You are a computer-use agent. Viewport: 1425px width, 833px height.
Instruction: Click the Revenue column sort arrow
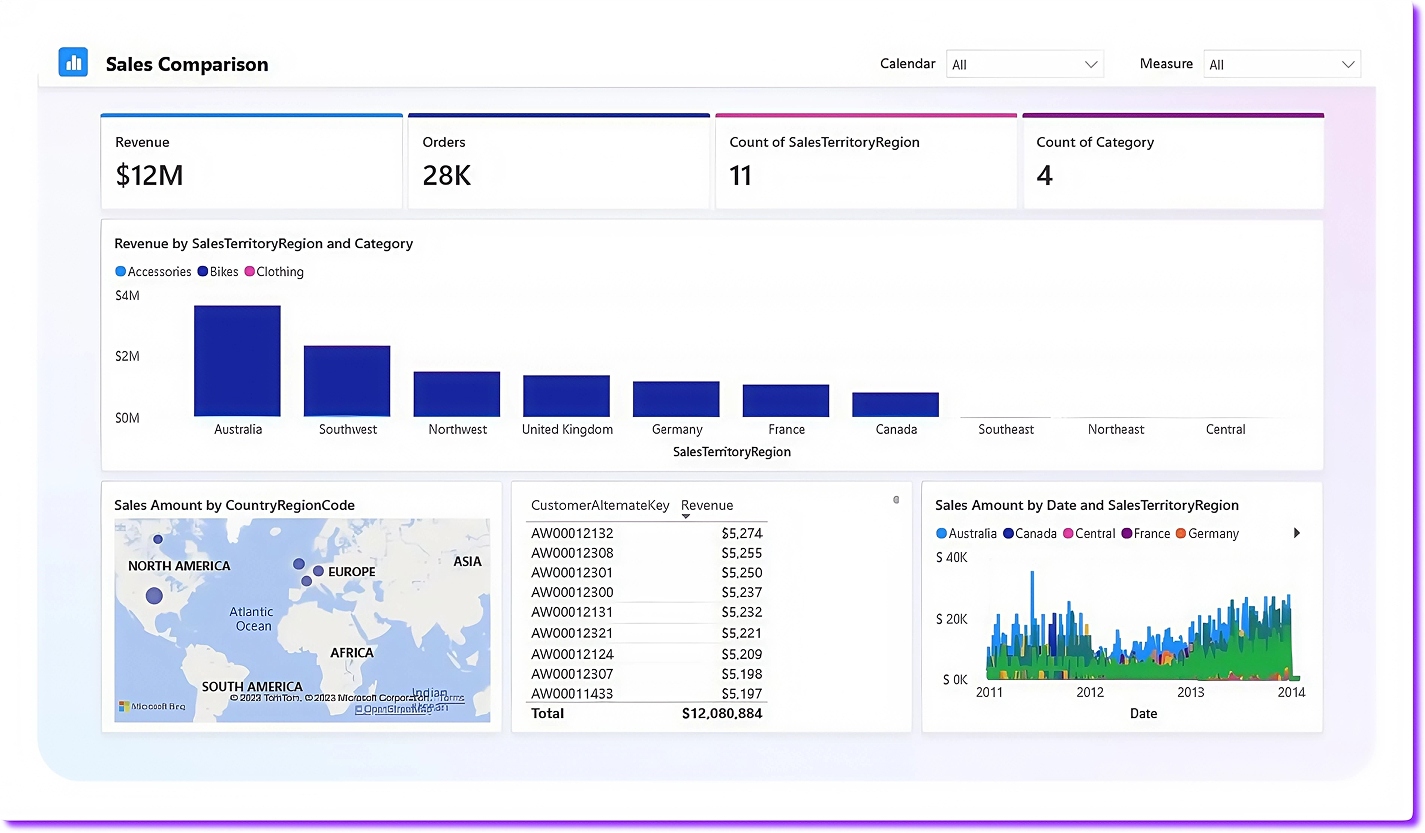pyautogui.click(x=686, y=517)
